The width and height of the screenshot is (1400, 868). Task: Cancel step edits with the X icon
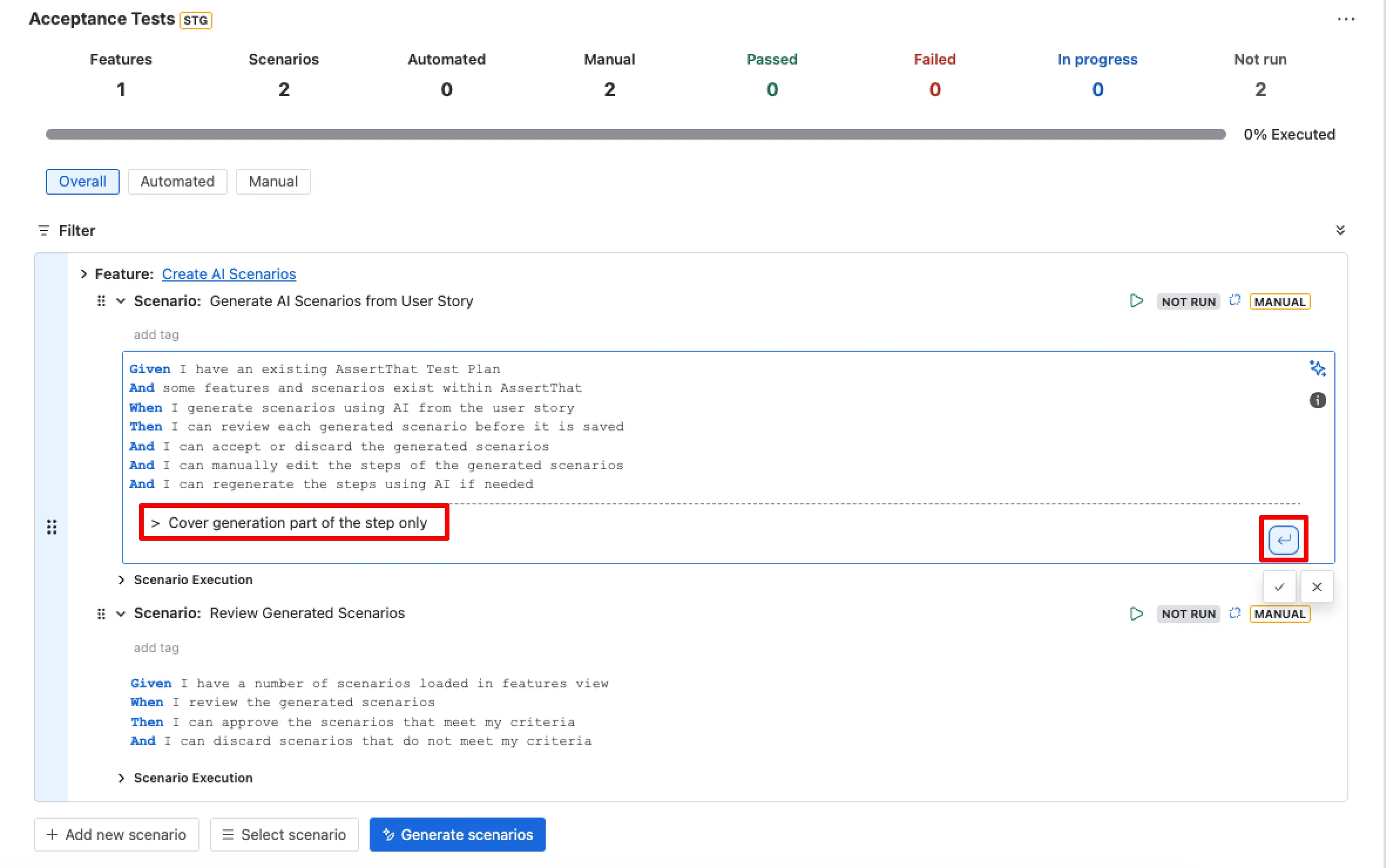tap(1317, 586)
